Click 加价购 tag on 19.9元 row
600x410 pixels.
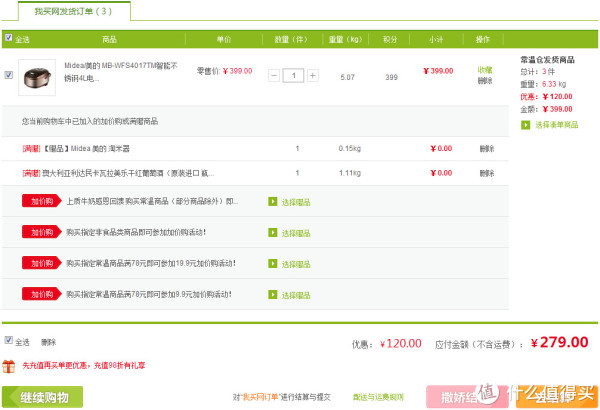(x=42, y=263)
